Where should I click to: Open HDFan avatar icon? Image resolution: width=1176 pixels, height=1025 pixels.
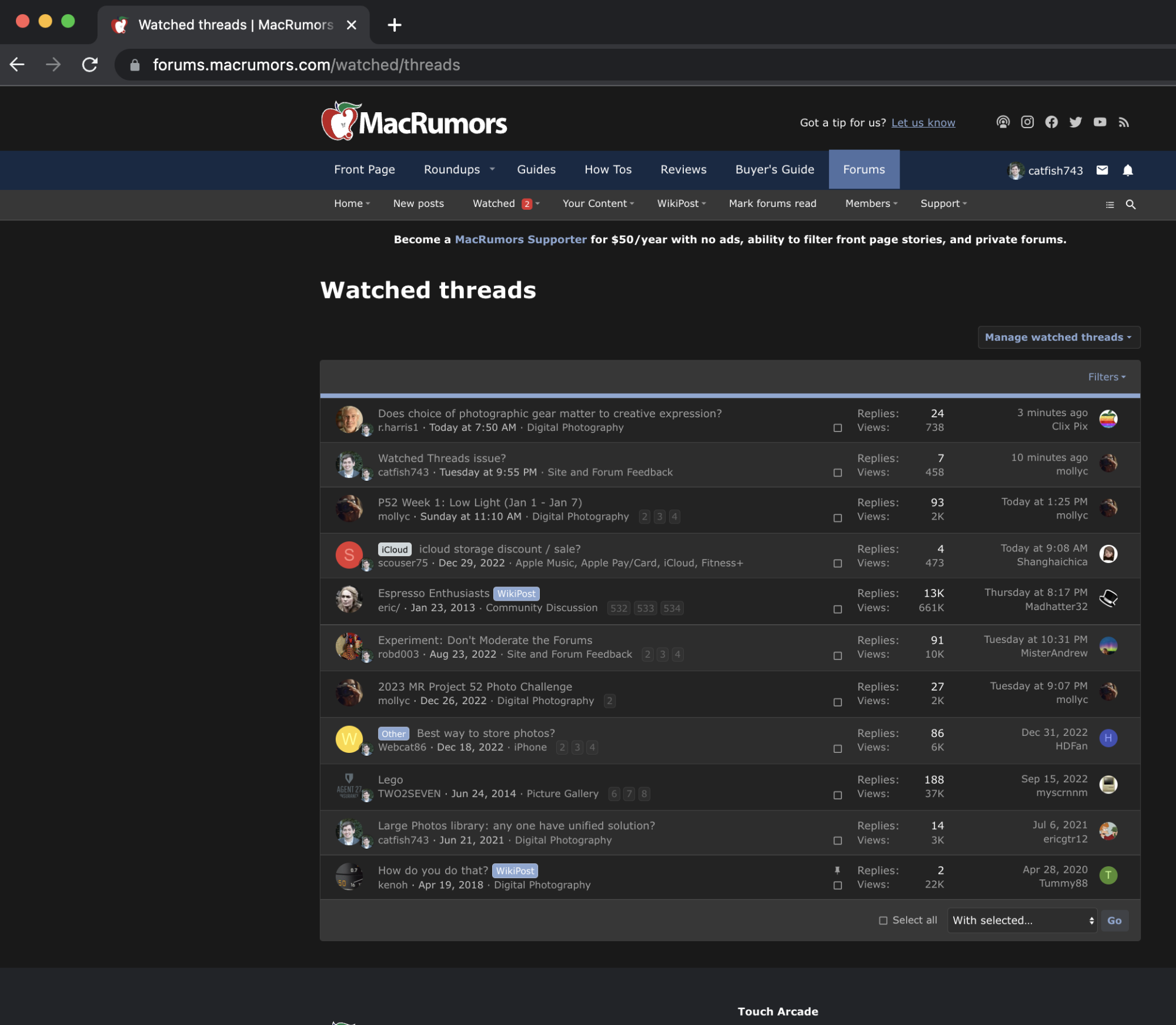(1108, 738)
